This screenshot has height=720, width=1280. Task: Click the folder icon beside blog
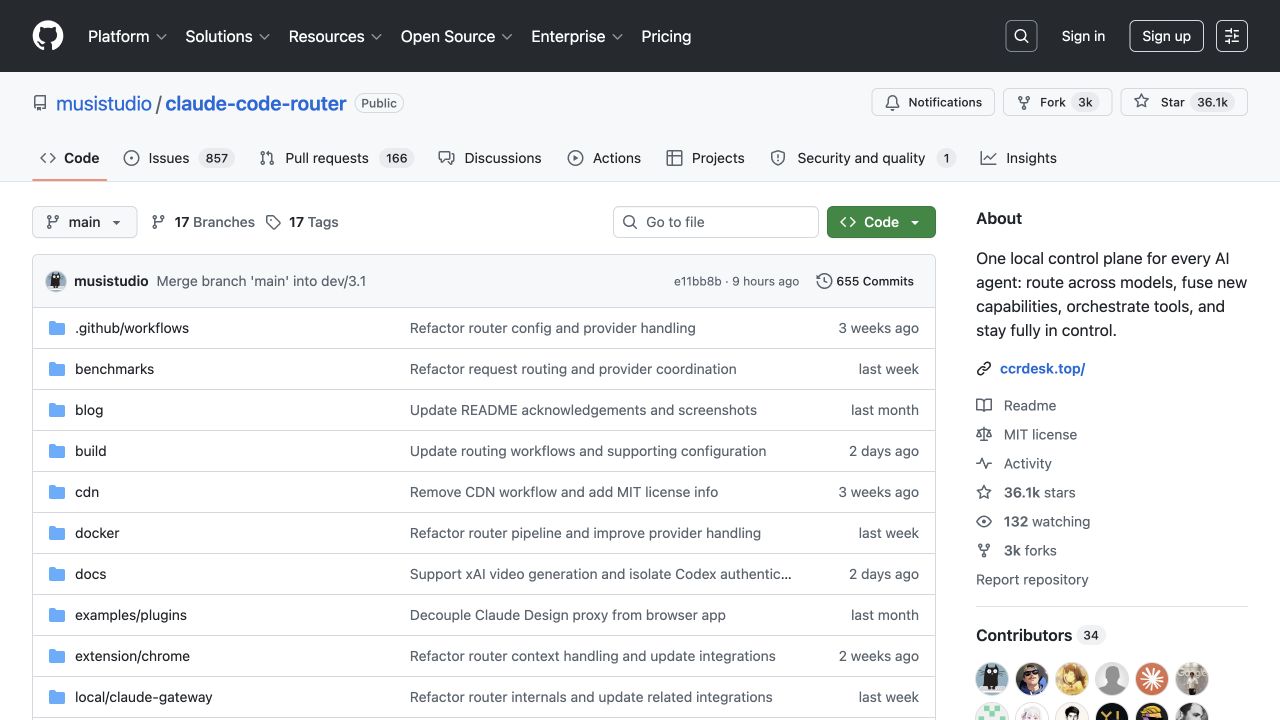(57, 410)
